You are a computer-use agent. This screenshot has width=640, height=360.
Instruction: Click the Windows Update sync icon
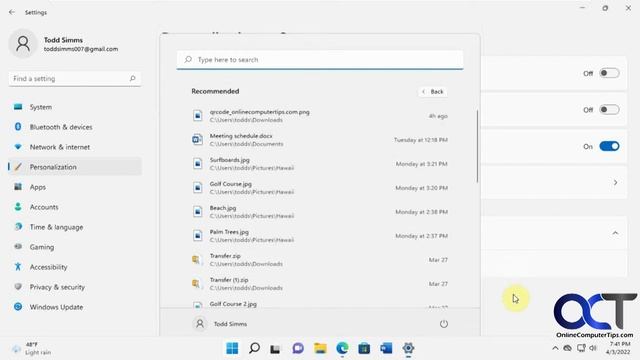coord(18,307)
